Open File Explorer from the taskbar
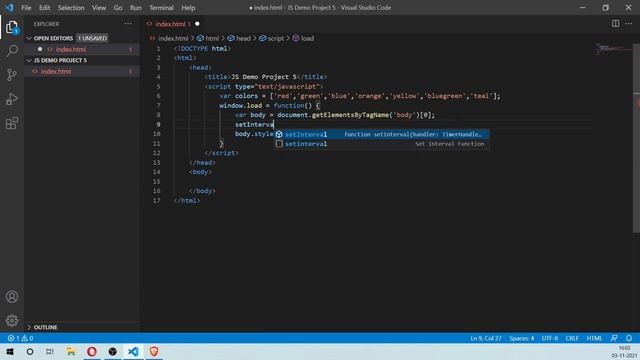Image resolution: width=640 pixels, height=360 pixels. click(71, 351)
